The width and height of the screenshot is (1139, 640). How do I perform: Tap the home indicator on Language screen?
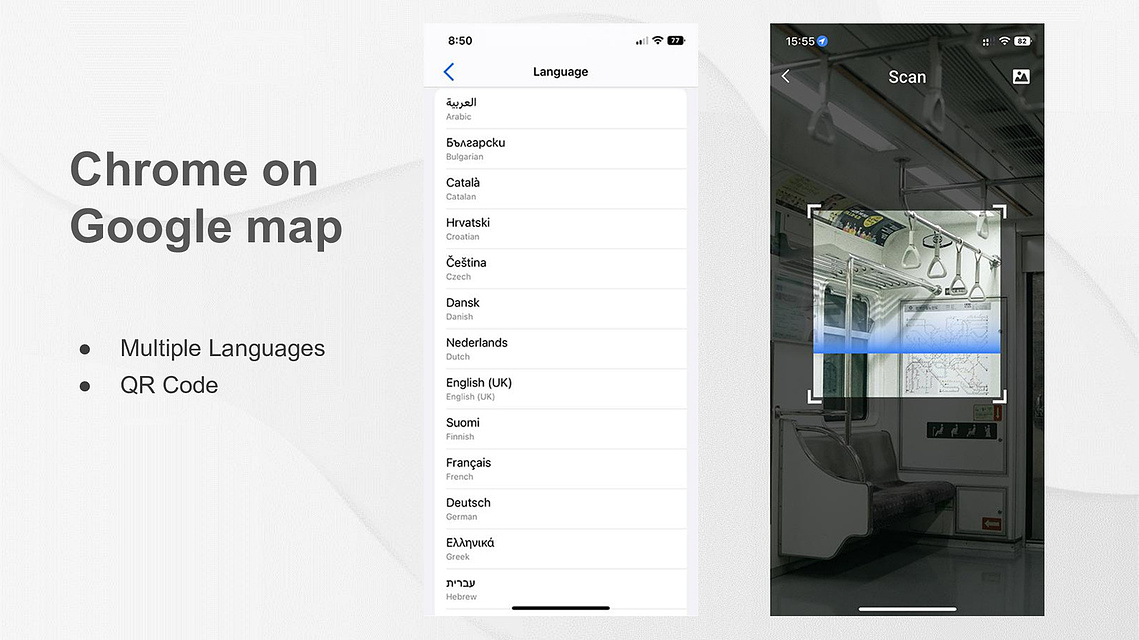[561, 608]
